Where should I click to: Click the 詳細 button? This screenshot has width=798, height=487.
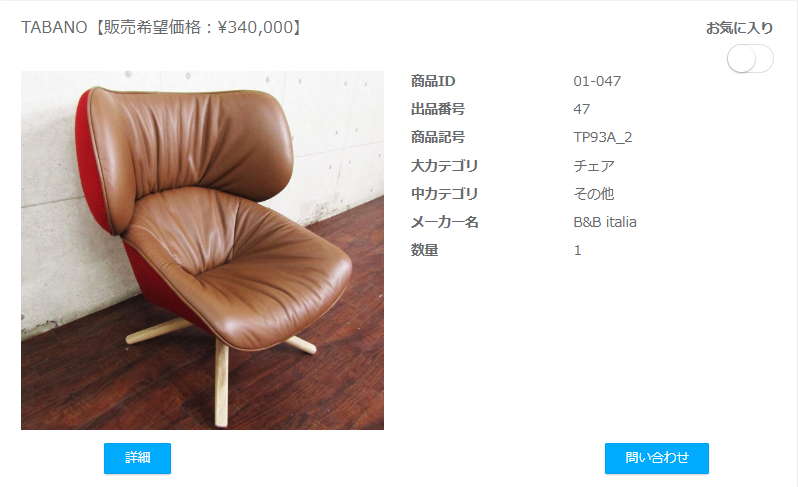click(137, 458)
